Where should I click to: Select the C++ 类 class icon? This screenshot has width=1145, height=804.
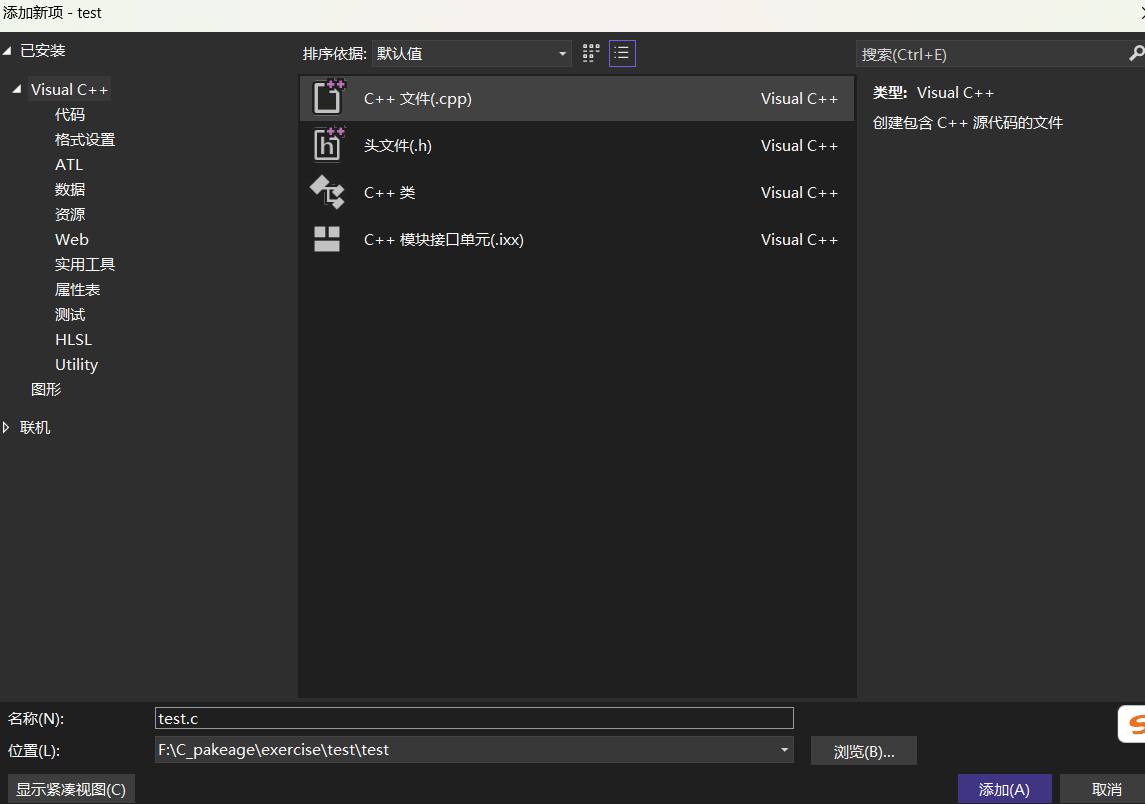point(327,192)
